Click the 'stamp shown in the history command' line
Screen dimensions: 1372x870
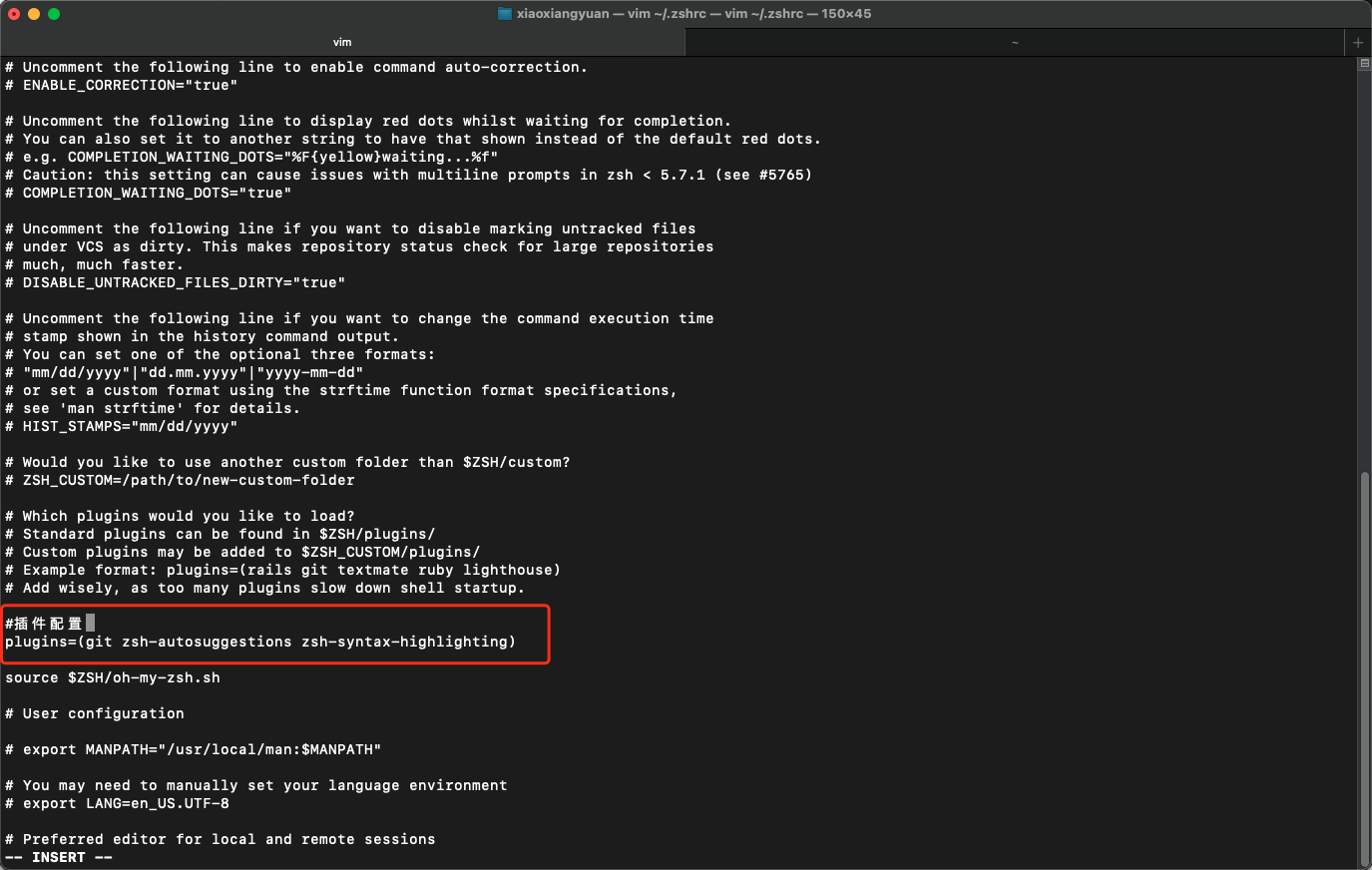tap(203, 336)
